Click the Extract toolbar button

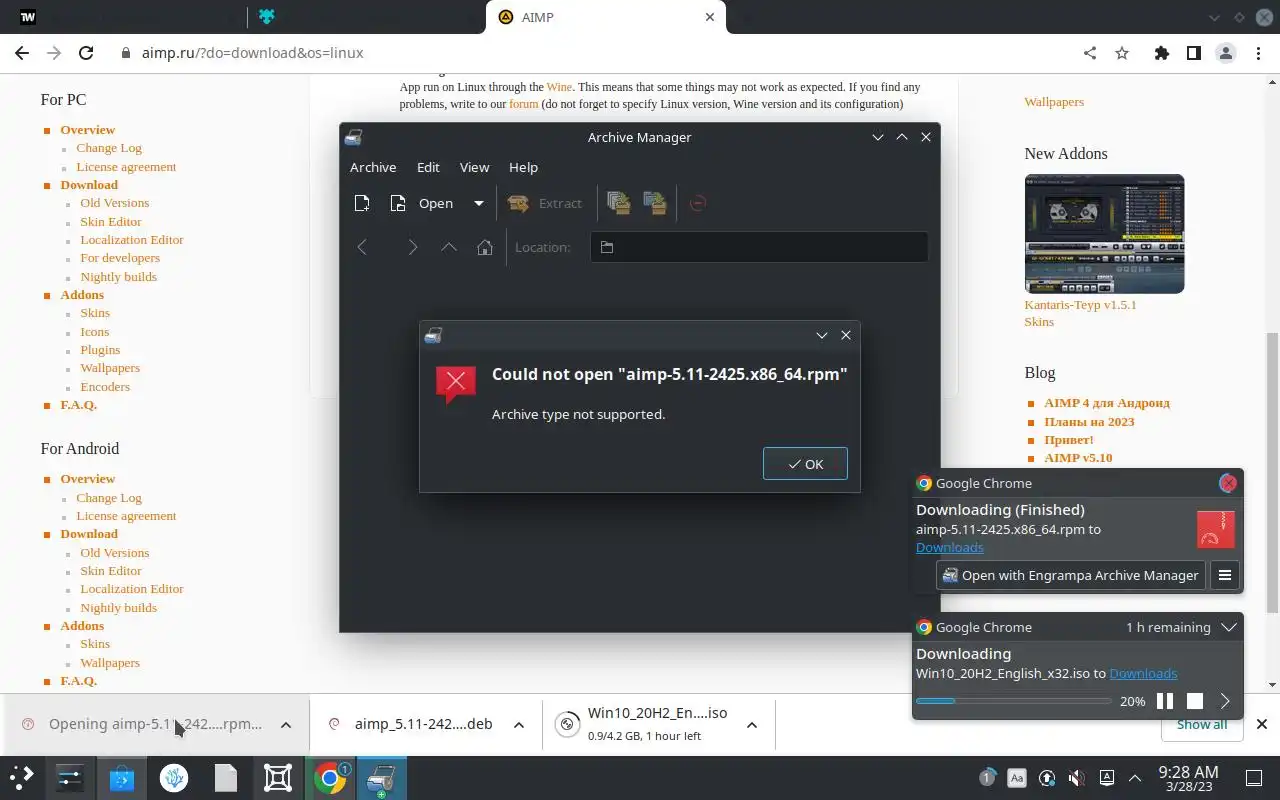point(544,203)
